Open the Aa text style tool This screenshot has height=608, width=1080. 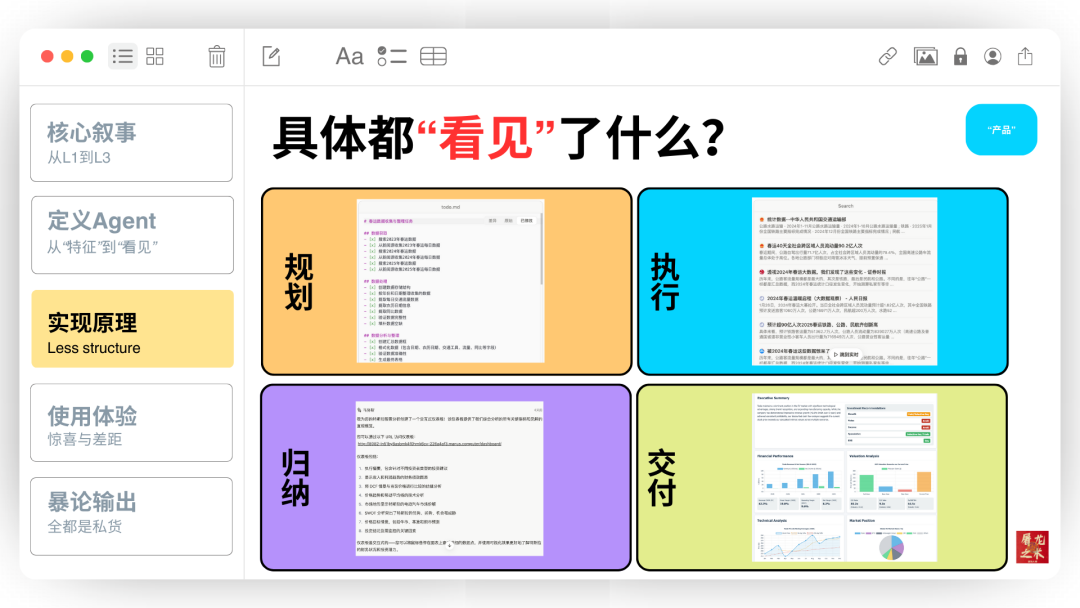tap(349, 56)
